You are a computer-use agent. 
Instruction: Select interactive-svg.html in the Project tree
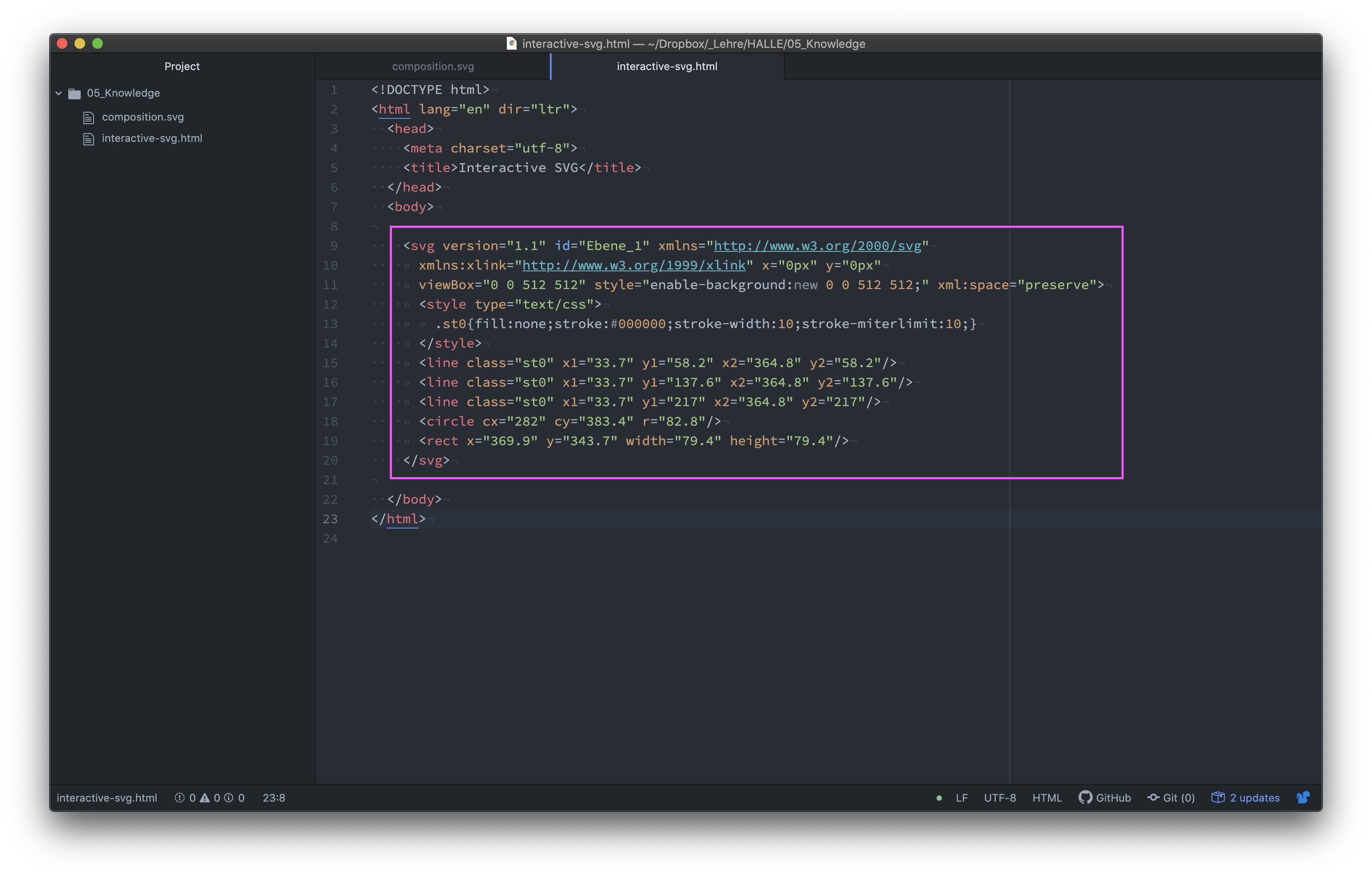(152, 138)
